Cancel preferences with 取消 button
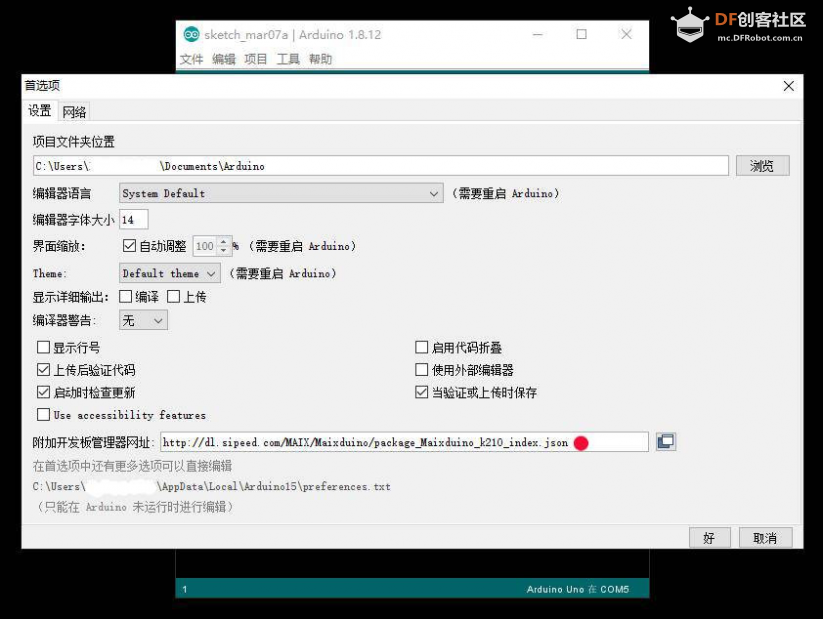Screen dimensions: 823x619 coord(765,538)
